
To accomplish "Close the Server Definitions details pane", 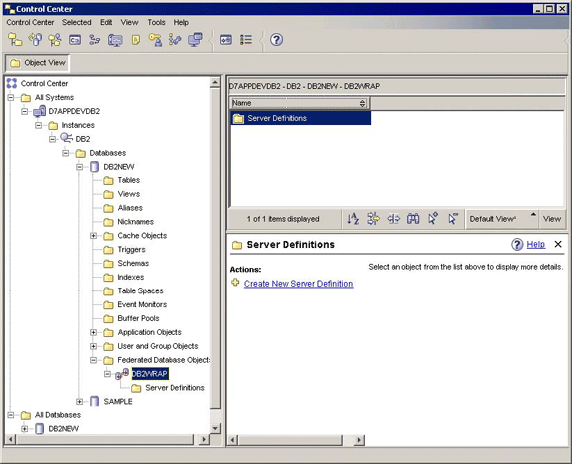I will click(x=558, y=244).
